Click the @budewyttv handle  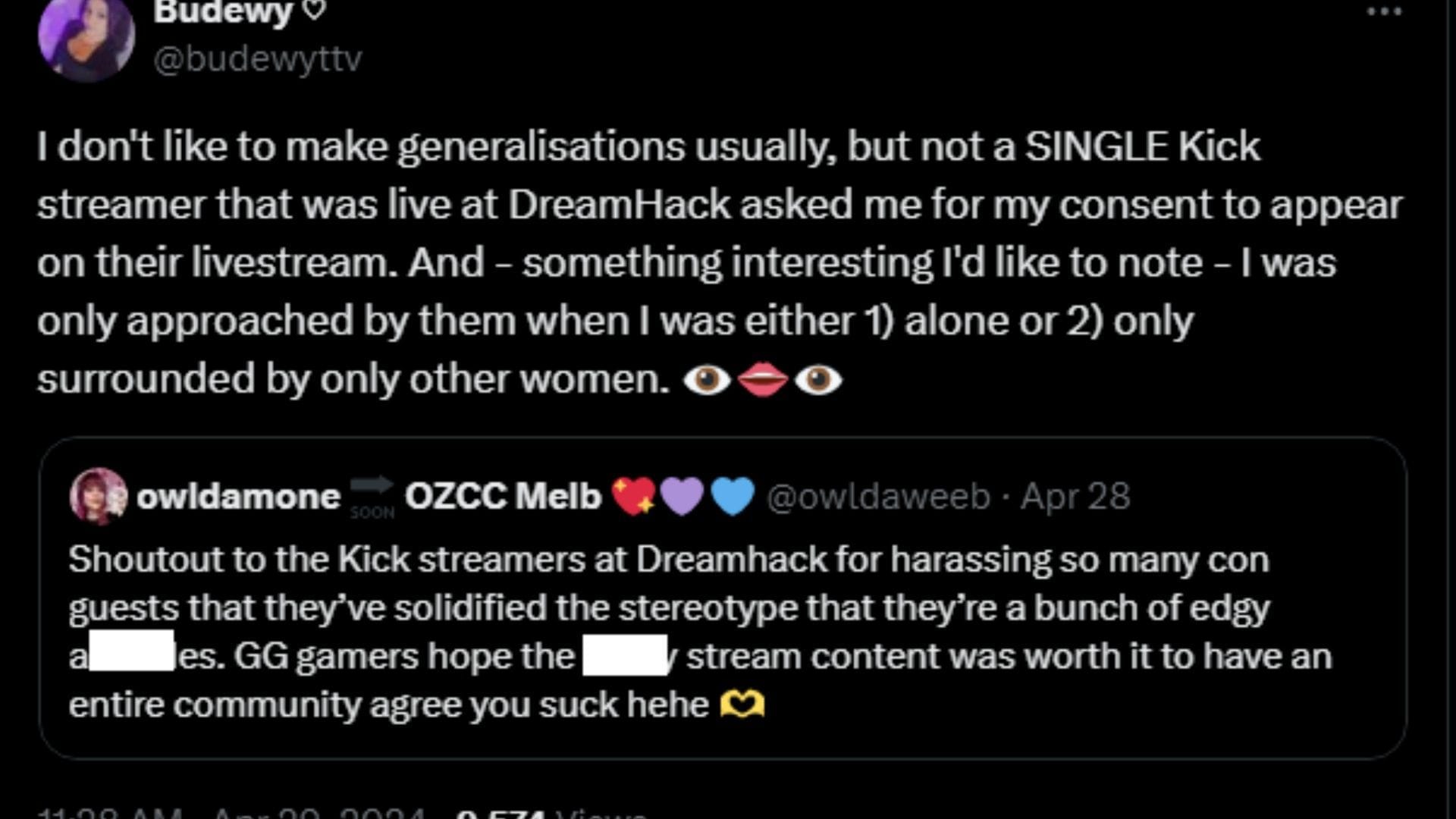click(258, 59)
